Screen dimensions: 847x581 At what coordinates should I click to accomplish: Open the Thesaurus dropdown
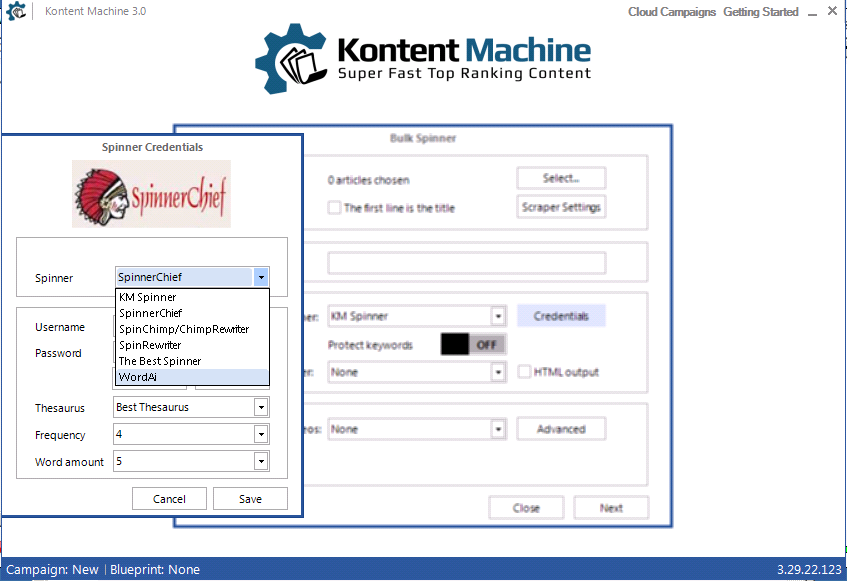[x=260, y=407]
